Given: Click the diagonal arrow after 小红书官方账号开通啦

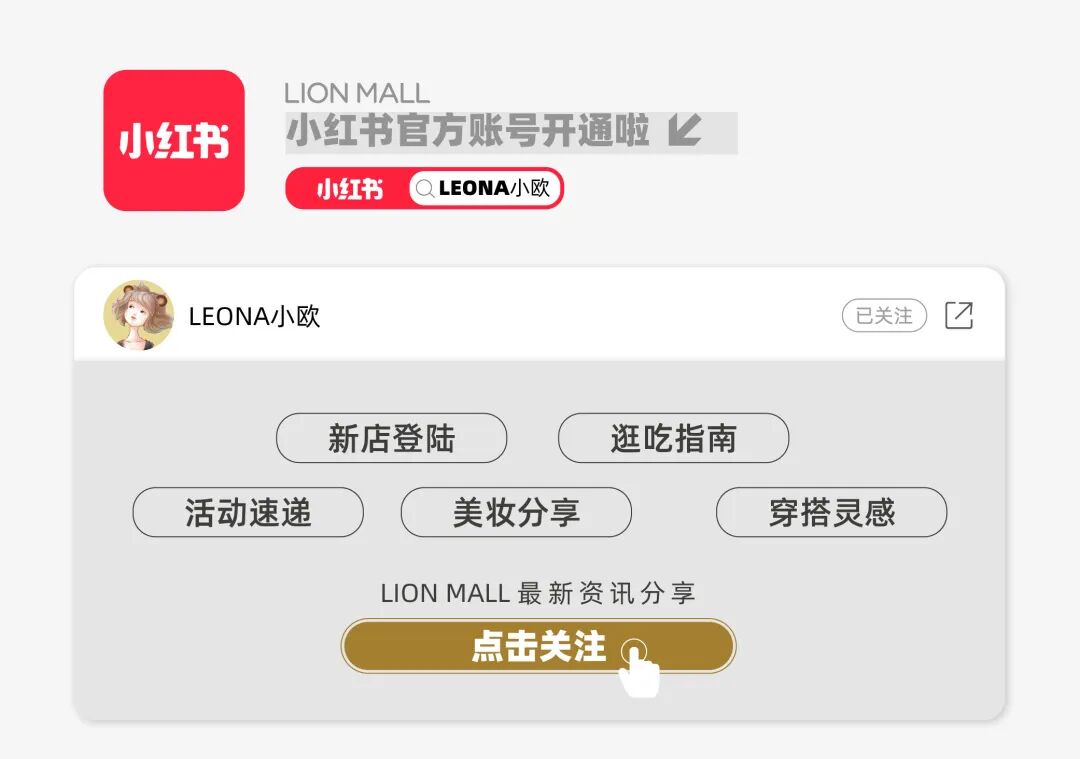Looking at the screenshot, I should pyautogui.click(x=685, y=131).
